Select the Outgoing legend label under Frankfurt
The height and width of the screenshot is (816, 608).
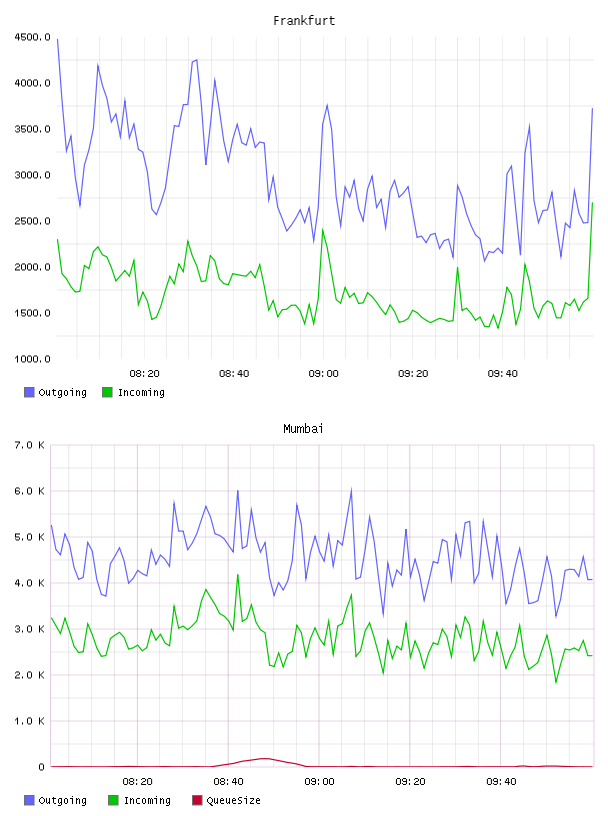62,393
